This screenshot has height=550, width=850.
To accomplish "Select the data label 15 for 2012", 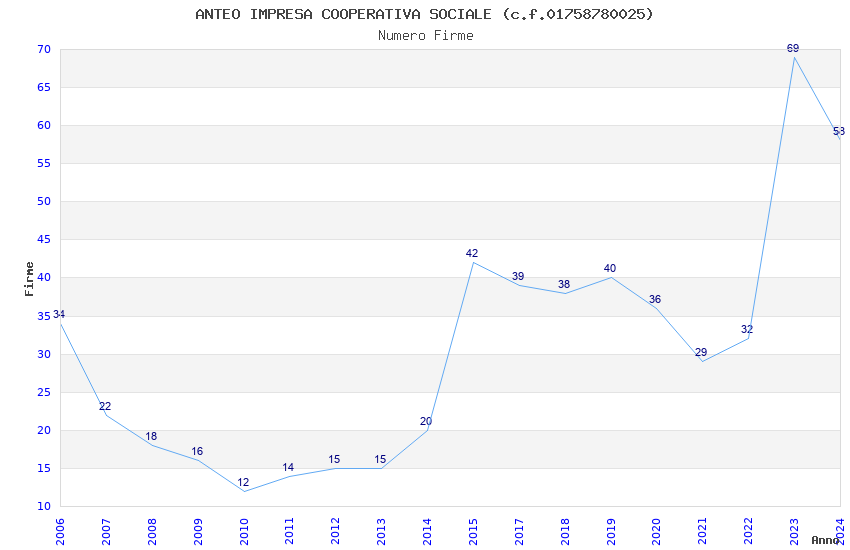I will pos(334,460).
